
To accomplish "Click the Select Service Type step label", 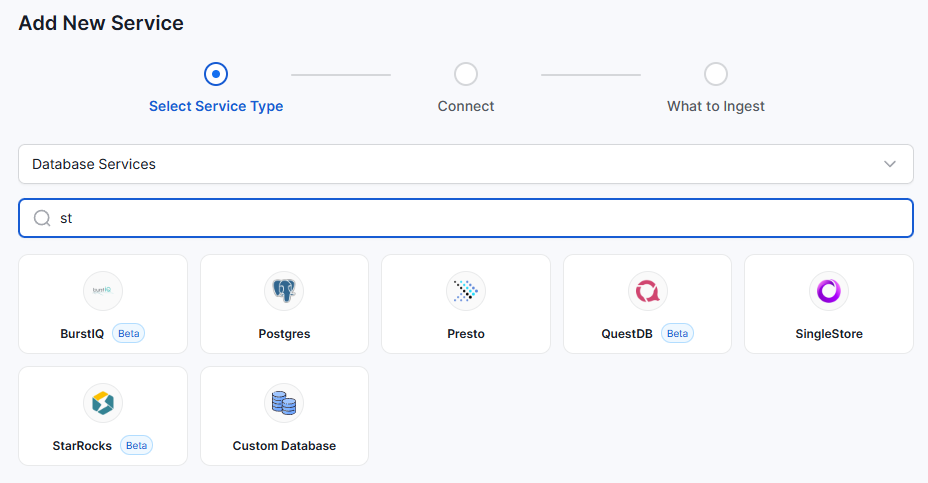I will click(216, 106).
